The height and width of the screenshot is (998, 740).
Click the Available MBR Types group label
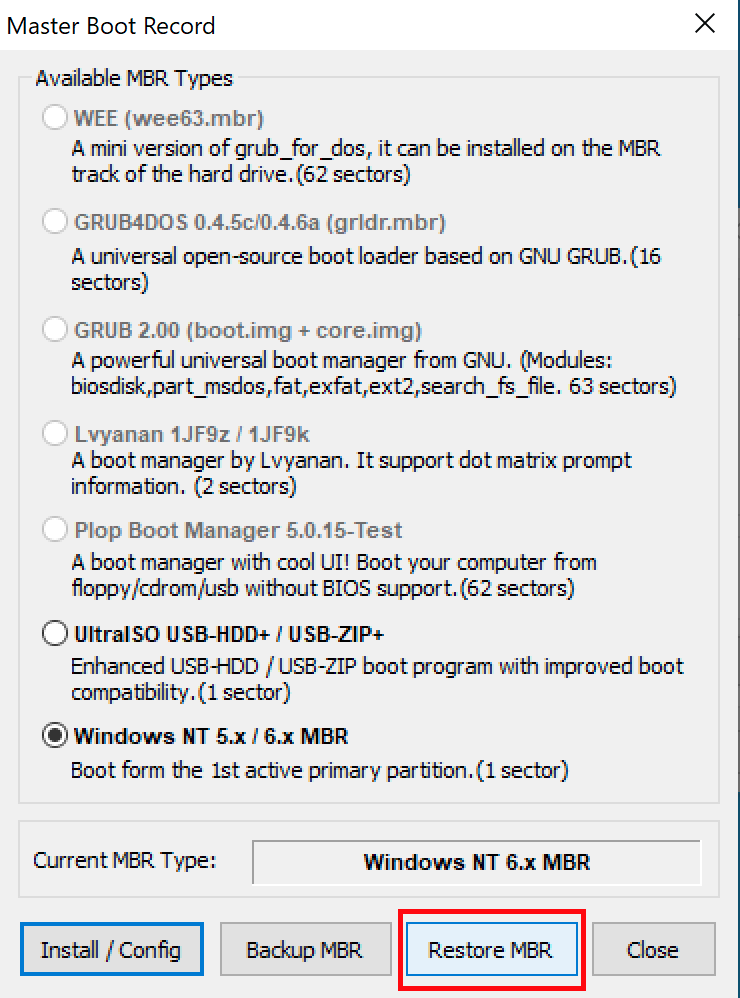click(134, 78)
